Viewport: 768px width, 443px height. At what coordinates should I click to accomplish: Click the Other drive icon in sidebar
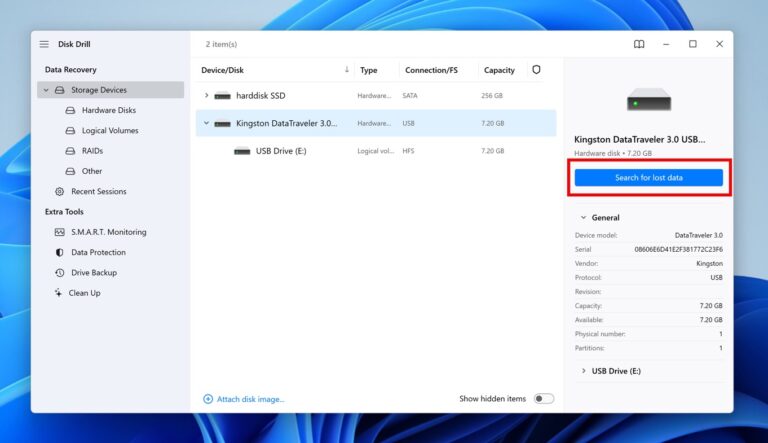click(71, 171)
